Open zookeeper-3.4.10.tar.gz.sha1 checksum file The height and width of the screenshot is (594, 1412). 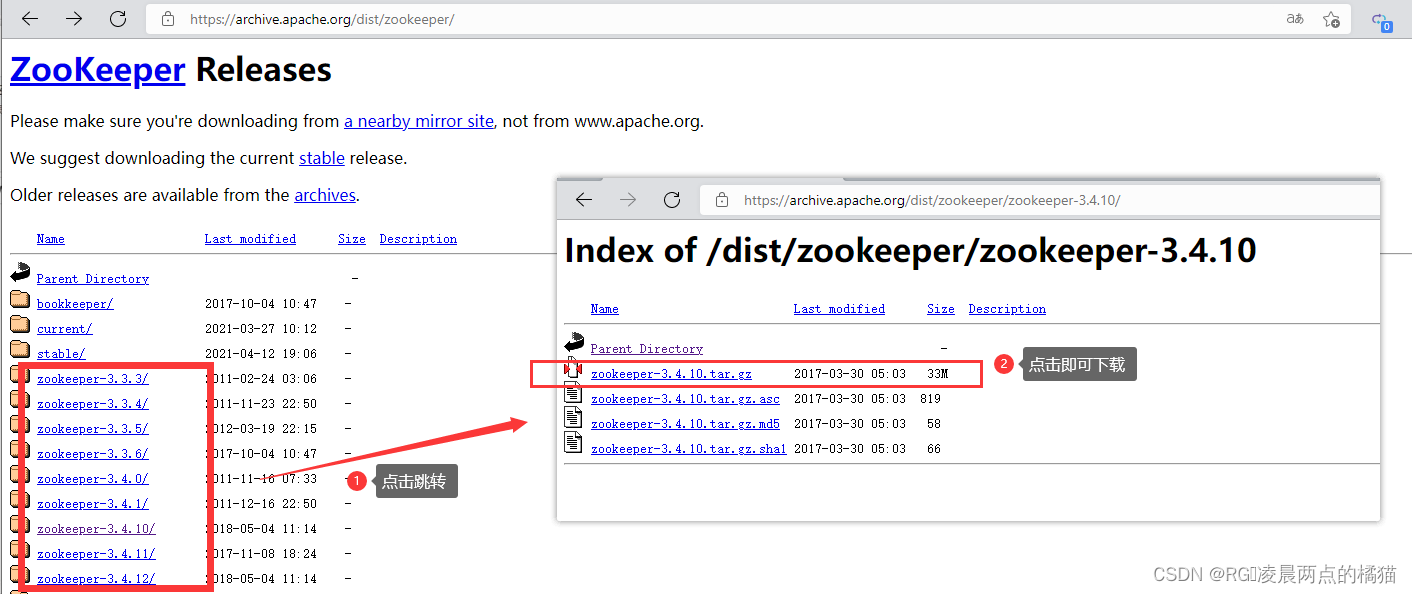point(689,449)
